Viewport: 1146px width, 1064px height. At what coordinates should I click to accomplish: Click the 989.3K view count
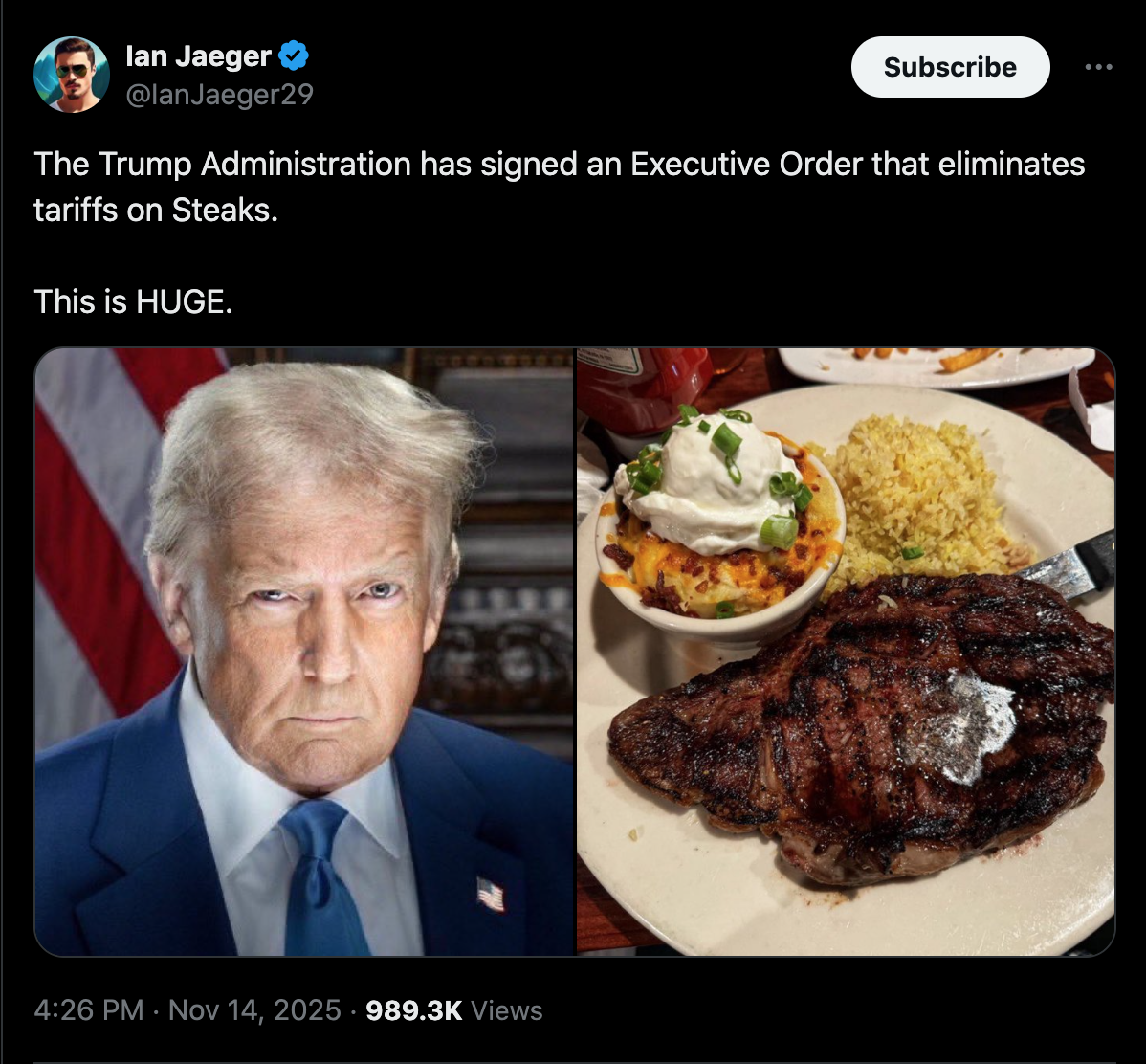click(x=413, y=1009)
